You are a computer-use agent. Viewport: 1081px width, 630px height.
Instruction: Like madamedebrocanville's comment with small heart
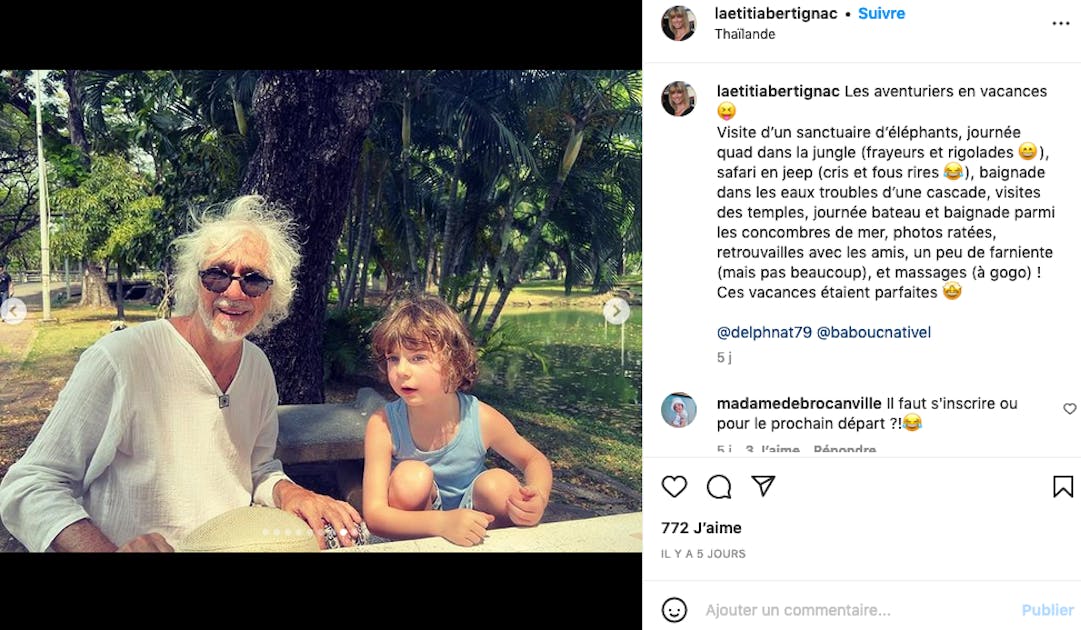tap(1069, 409)
